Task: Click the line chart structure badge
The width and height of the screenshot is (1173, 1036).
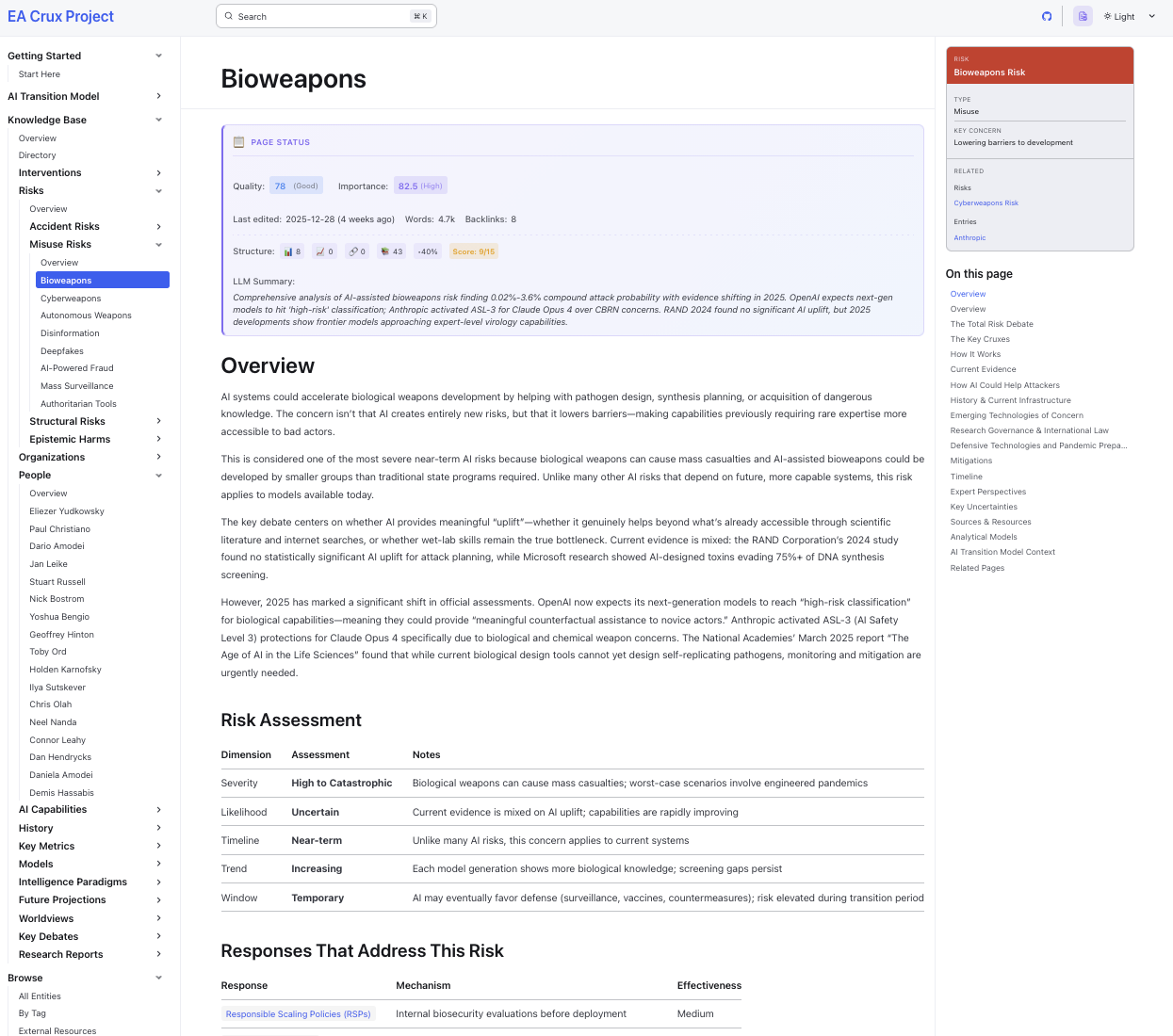Action: [x=325, y=251]
